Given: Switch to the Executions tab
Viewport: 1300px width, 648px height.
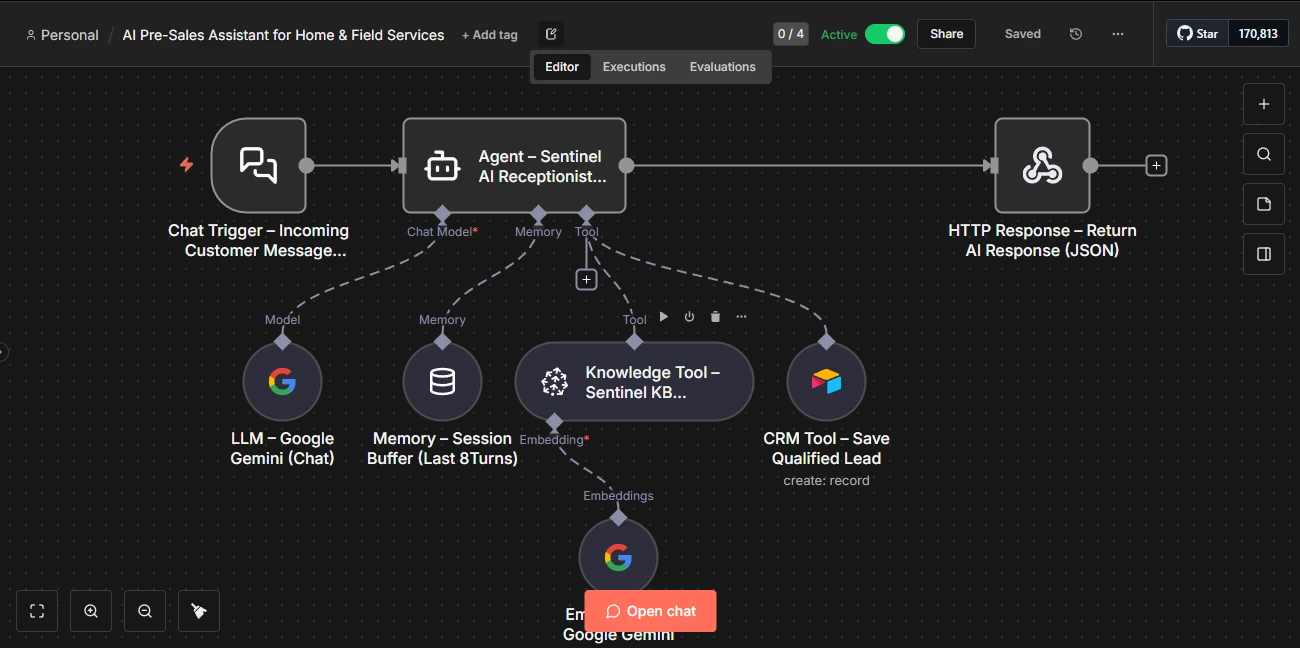Looking at the screenshot, I should point(634,66).
